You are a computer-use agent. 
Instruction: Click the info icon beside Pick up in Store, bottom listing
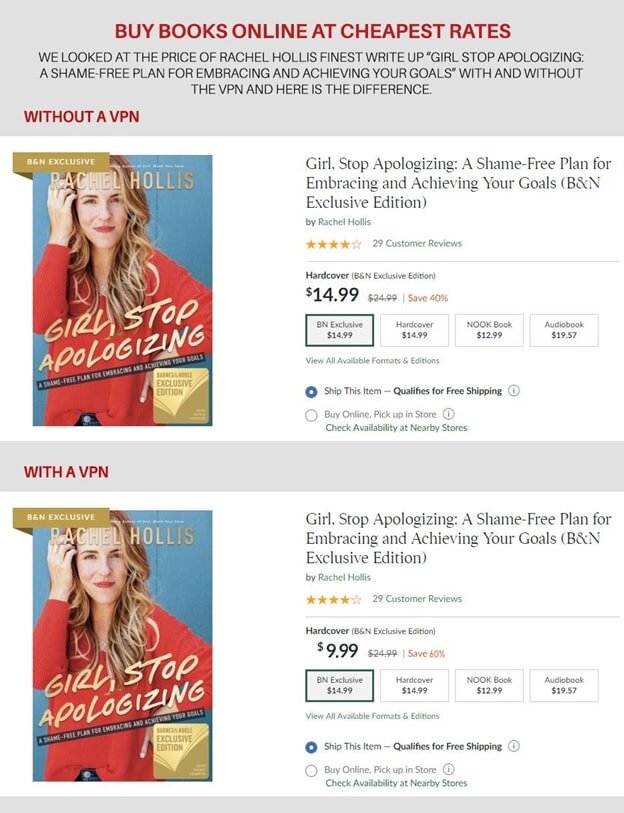click(449, 769)
